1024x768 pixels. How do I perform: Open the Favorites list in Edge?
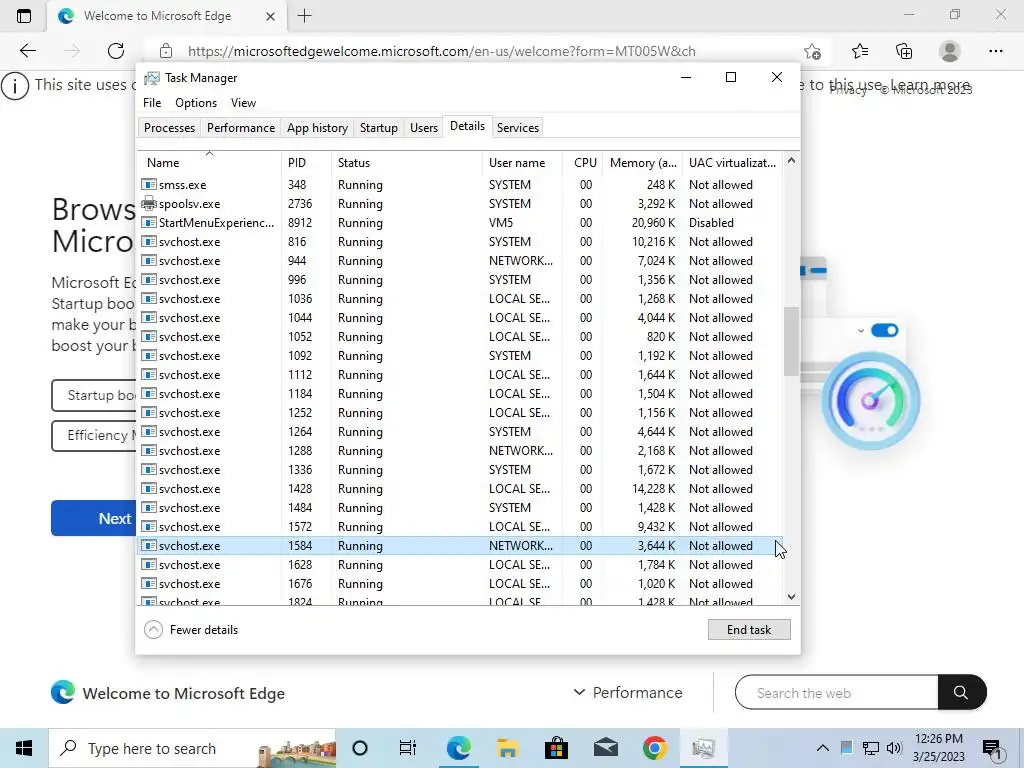pos(860,51)
